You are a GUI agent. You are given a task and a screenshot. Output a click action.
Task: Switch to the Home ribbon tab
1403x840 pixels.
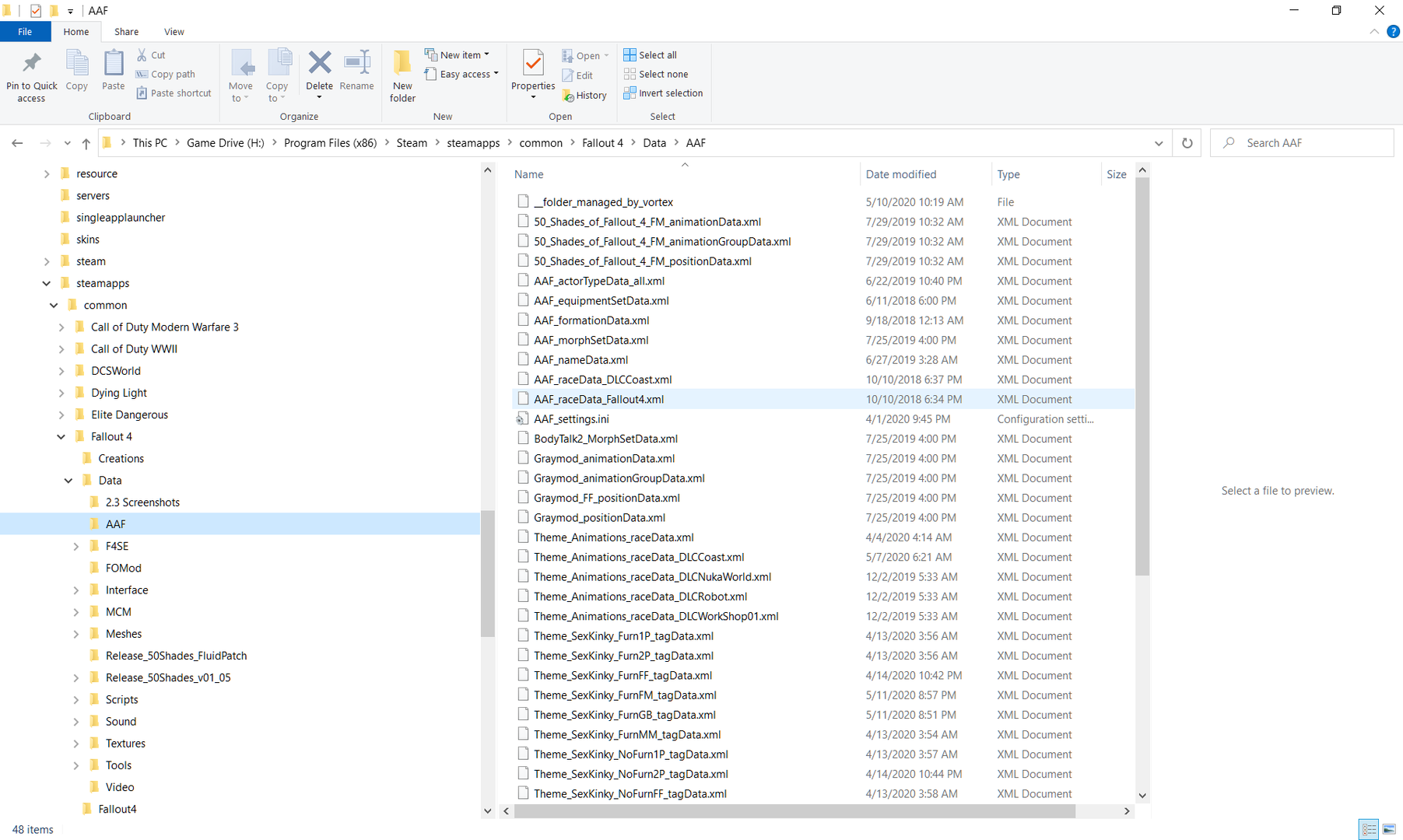click(76, 32)
